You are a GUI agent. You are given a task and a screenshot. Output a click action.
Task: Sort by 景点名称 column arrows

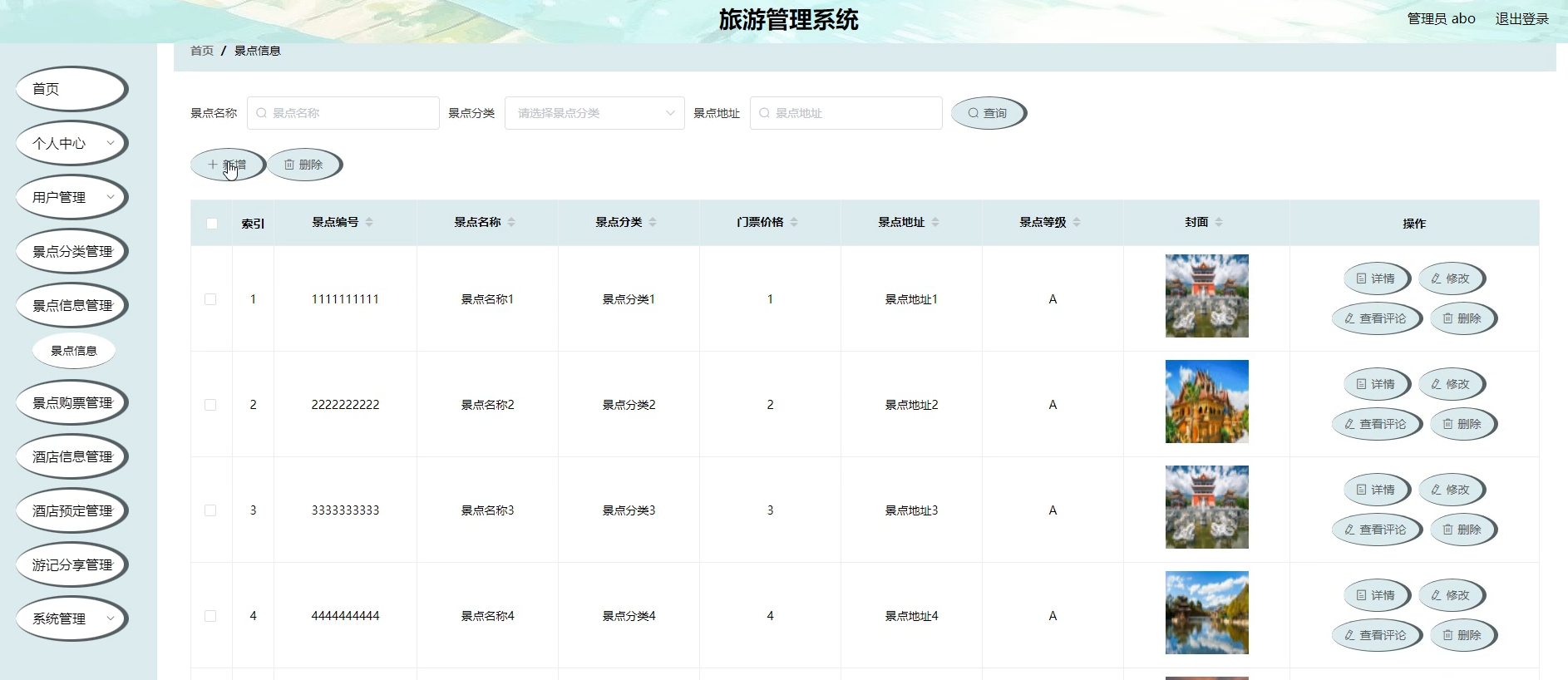[x=511, y=222]
